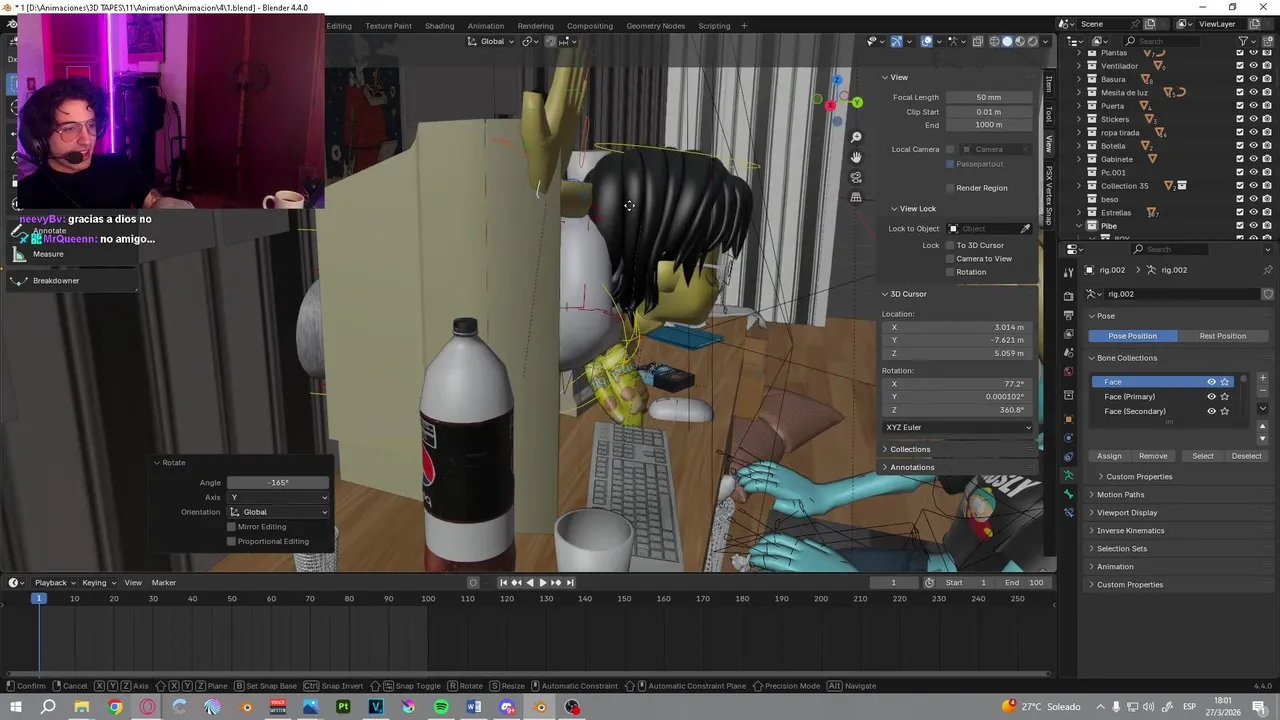Collapse the Pibe collection in outliner
This screenshot has width=1280, height=720.
1078,226
